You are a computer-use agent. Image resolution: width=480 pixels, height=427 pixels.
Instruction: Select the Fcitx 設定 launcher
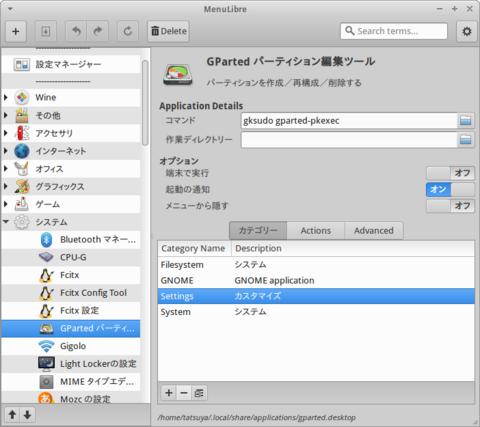(x=71, y=311)
